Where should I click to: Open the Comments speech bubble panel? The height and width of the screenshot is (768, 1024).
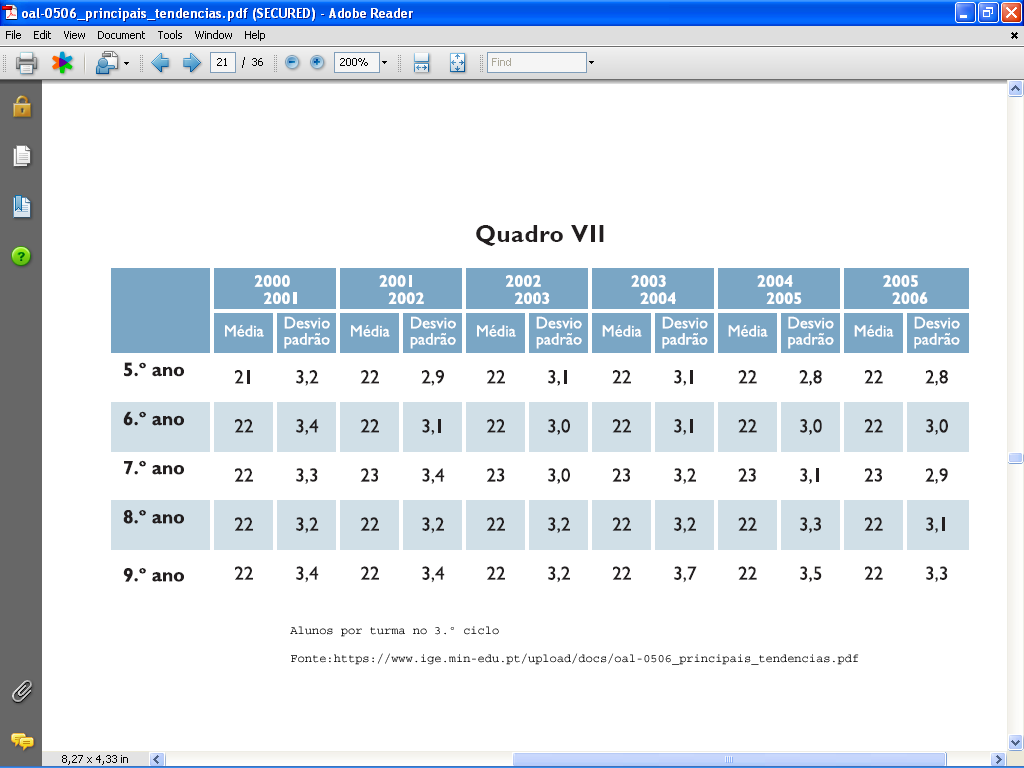[x=22, y=741]
